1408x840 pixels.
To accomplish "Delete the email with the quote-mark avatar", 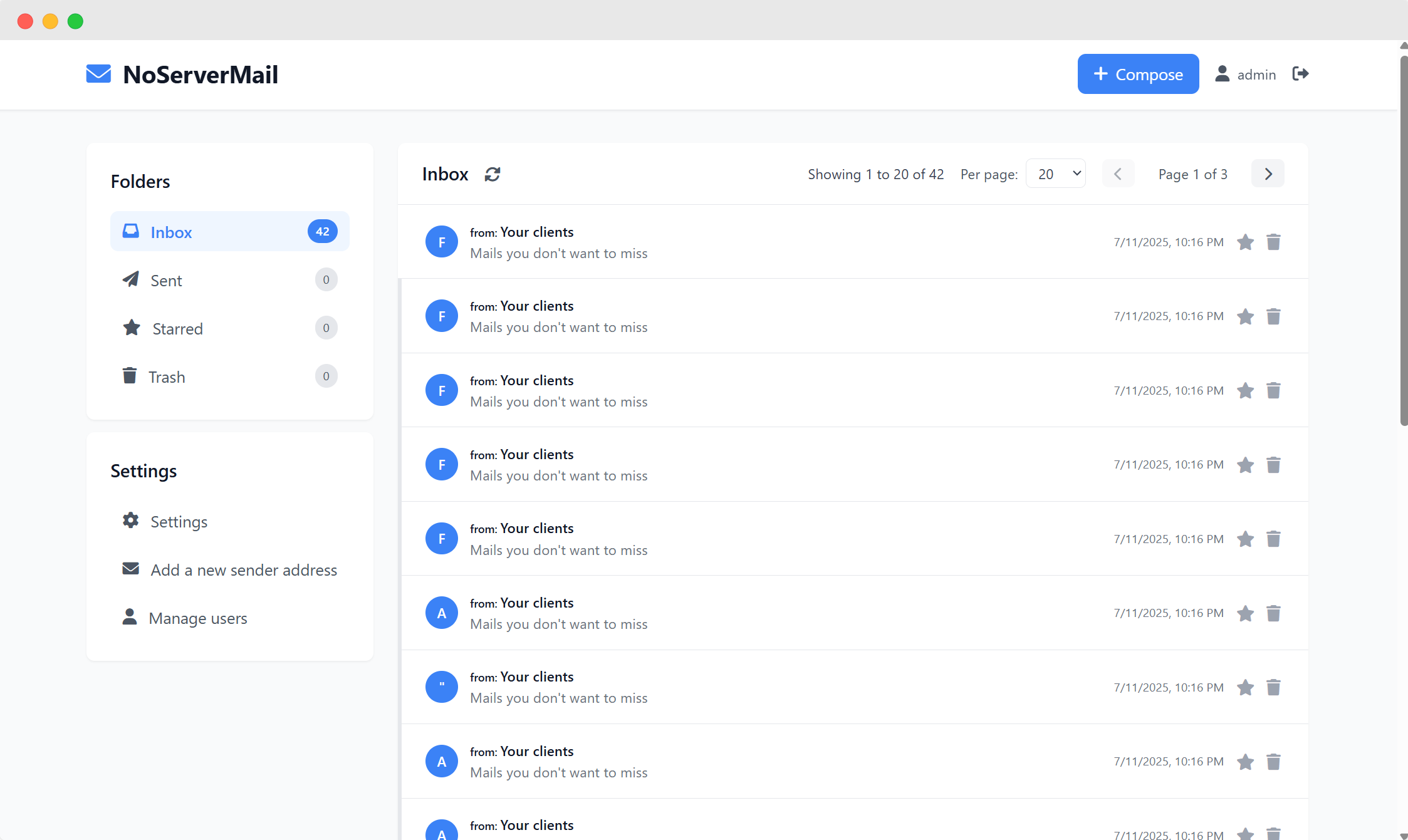I will click(1273, 687).
